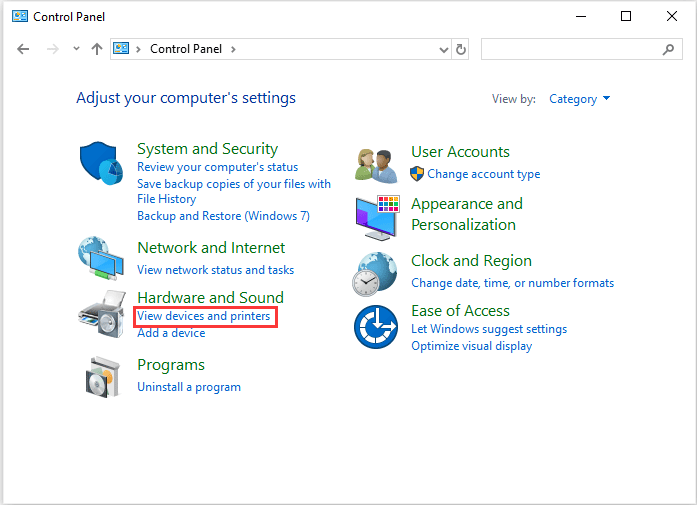This screenshot has width=697, height=505.
Task: Click Let Windows suggest settings
Action: click(489, 329)
